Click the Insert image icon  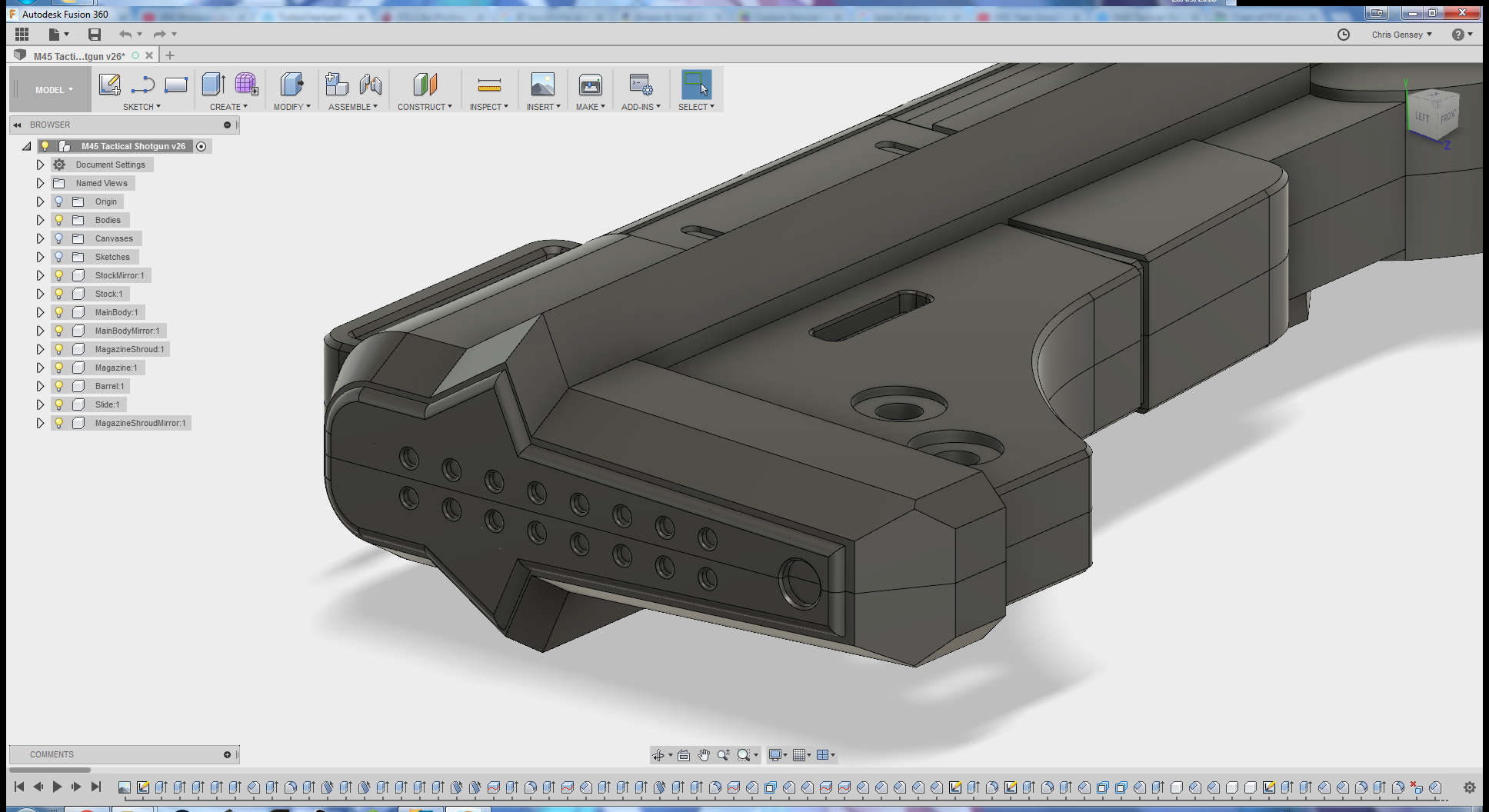click(542, 83)
